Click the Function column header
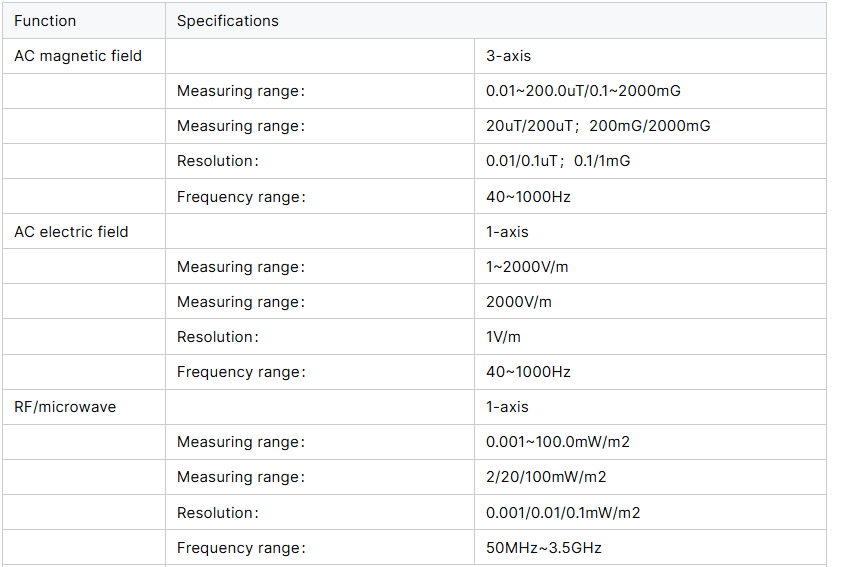 [x=45, y=21]
